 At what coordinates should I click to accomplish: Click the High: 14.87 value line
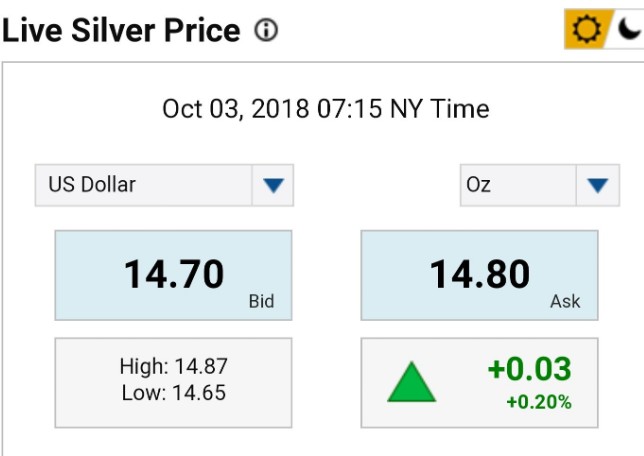click(x=173, y=367)
